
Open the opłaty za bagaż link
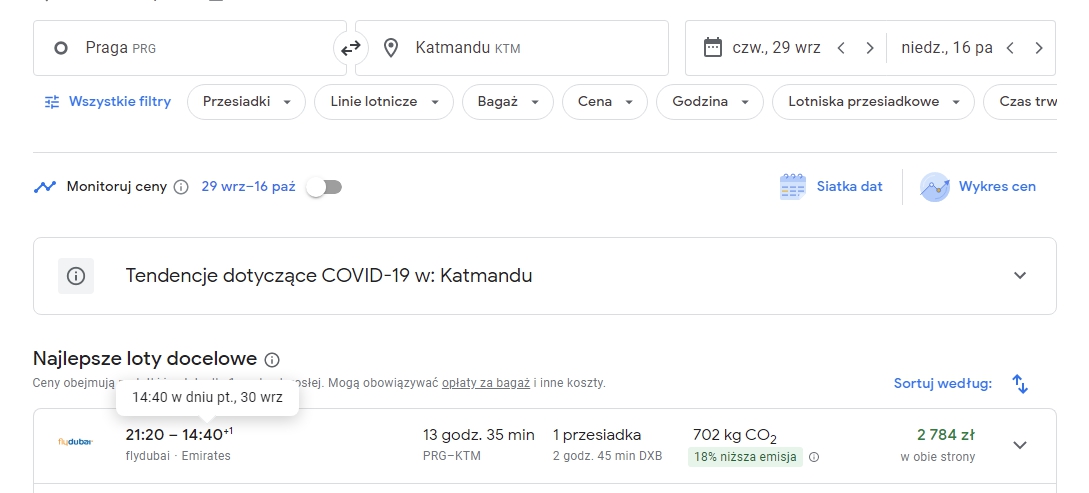coord(485,383)
